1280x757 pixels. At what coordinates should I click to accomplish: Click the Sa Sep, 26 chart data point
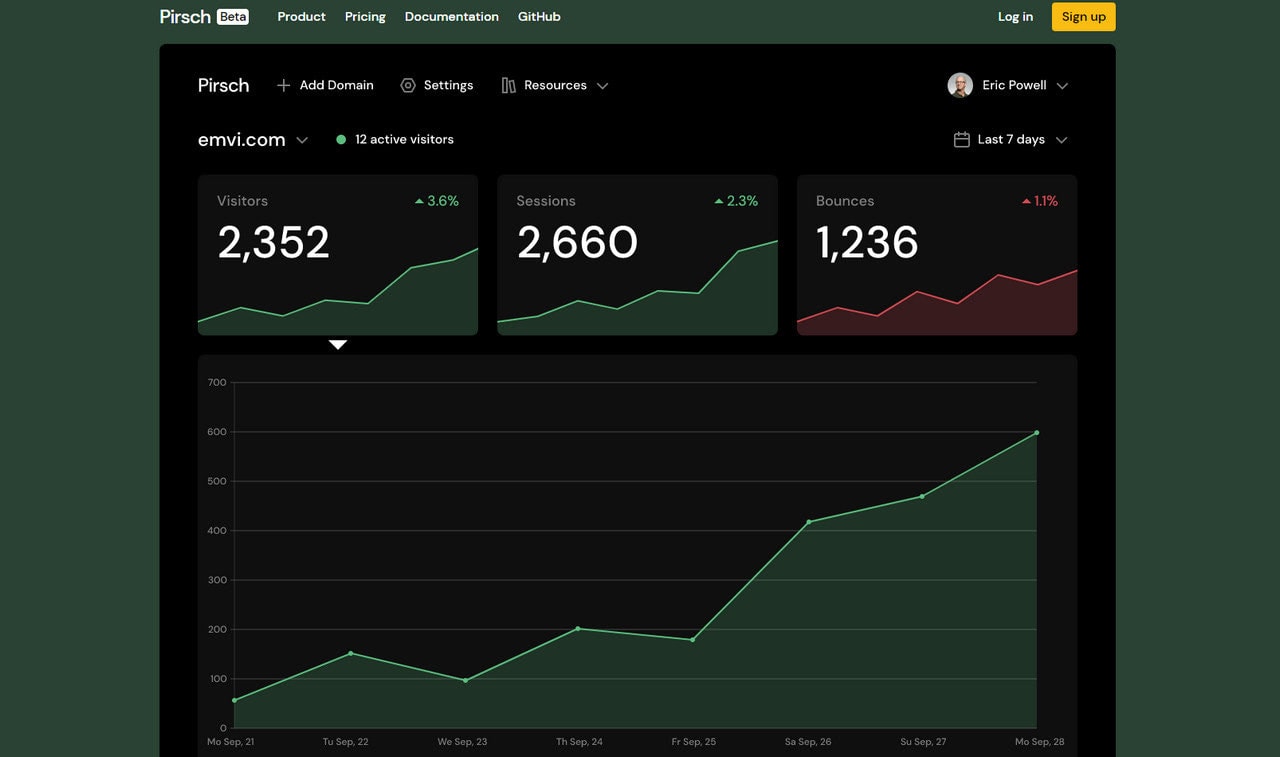point(808,522)
